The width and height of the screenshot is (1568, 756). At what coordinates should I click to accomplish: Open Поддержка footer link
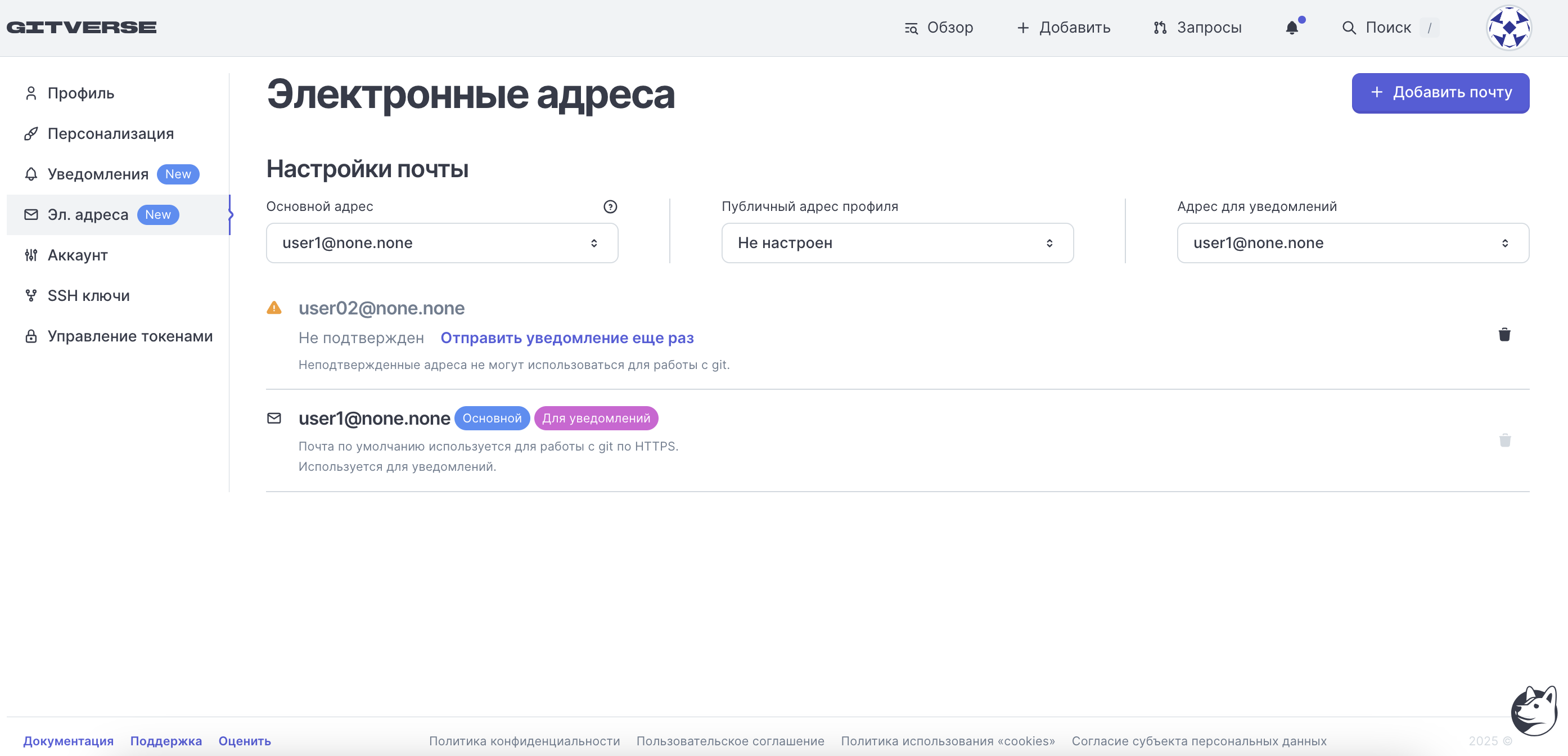pos(166,741)
